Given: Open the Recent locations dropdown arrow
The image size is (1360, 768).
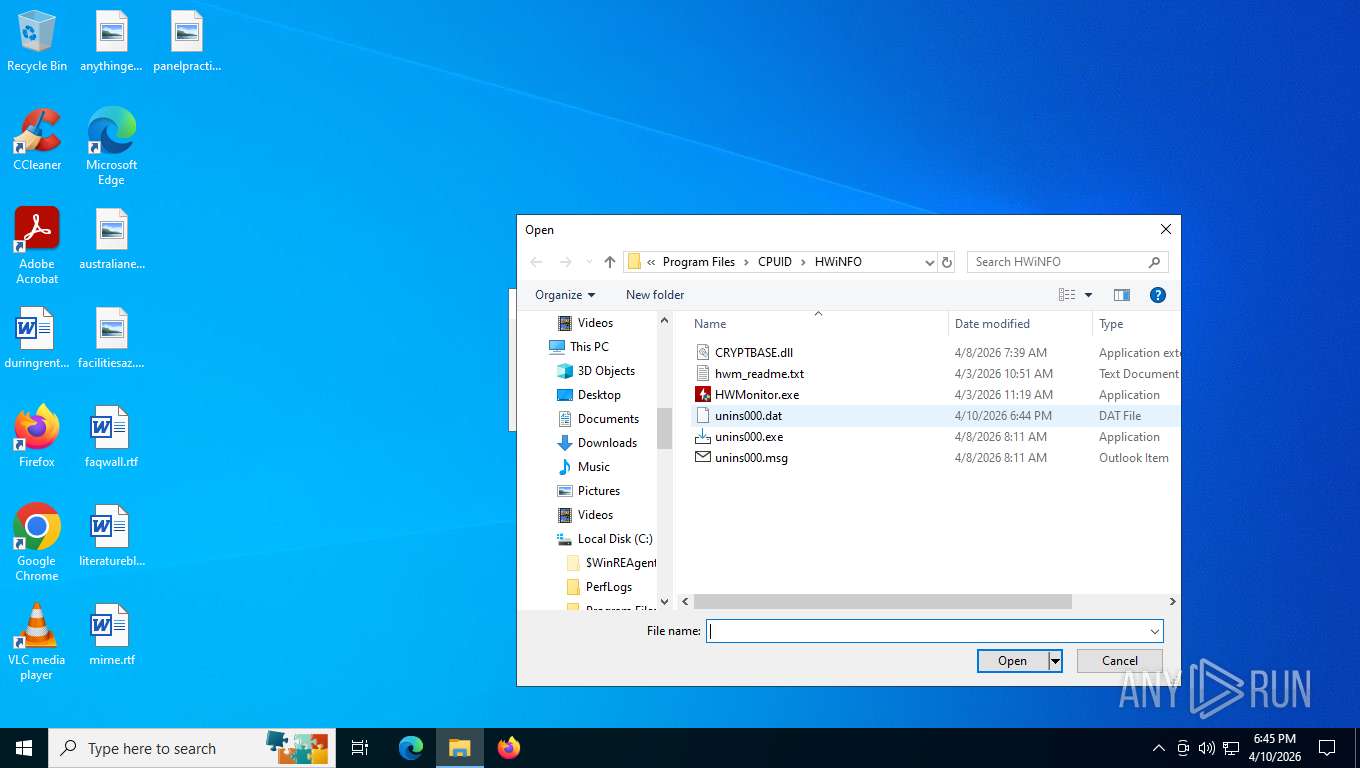Looking at the screenshot, I should click(x=589, y=262).
